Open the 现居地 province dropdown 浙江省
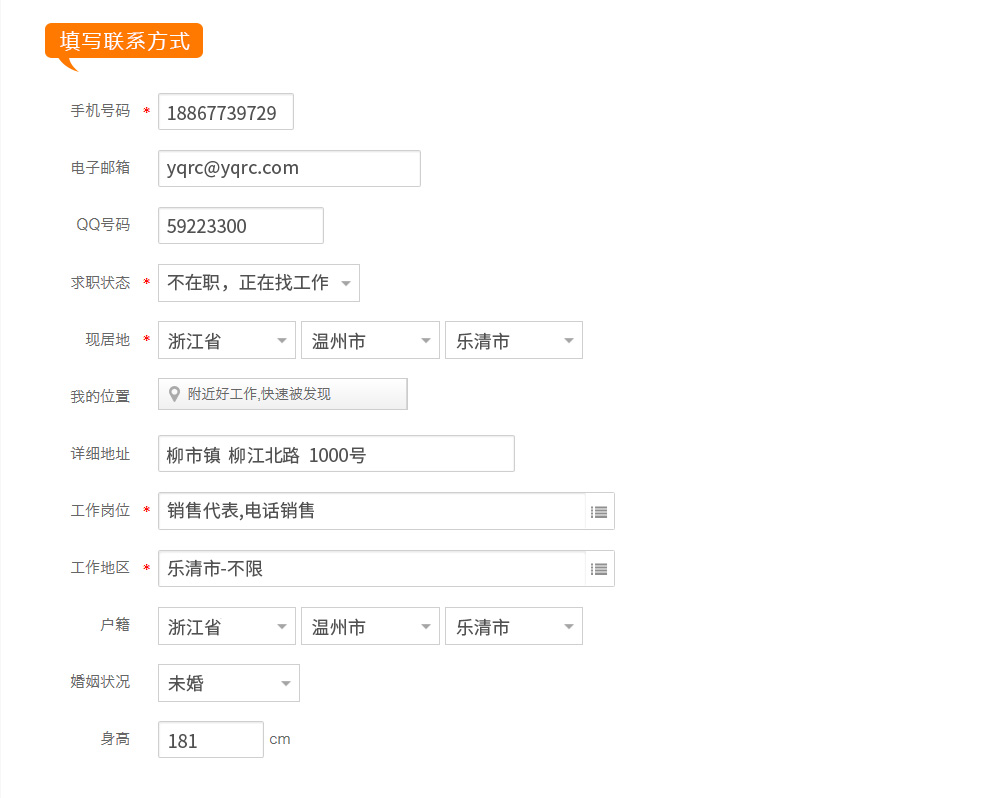This screenshot has width=981, height=798. [226, 340]
